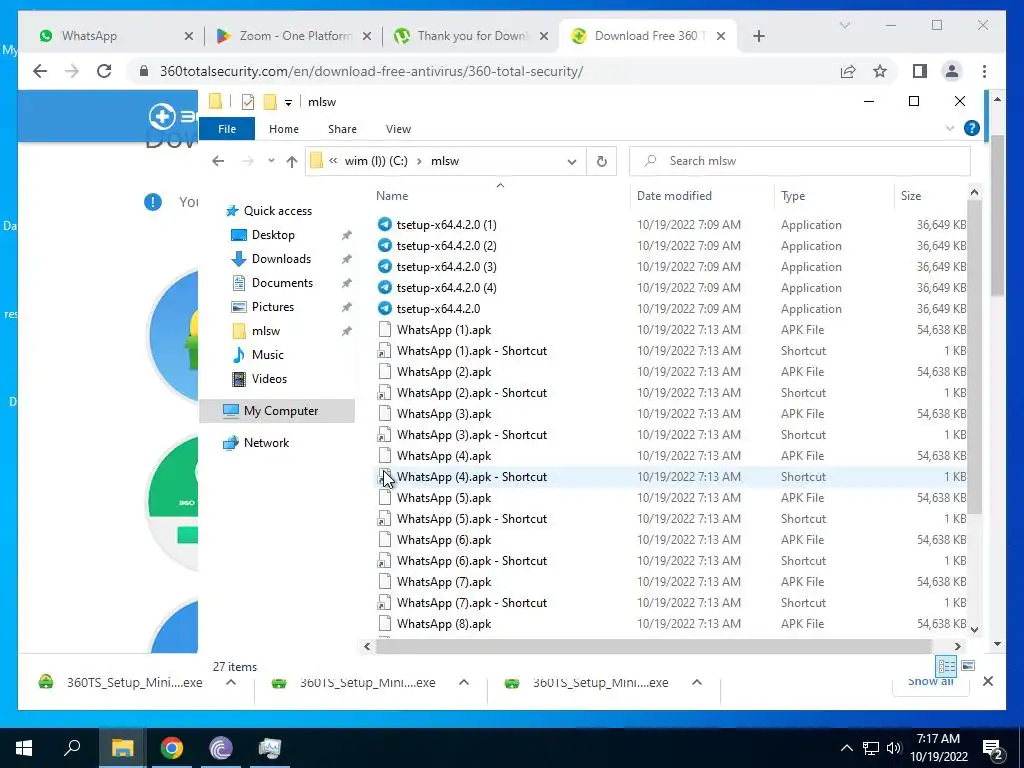Sort files by Type column
Image resolution: width=1024 pixels, height=768 pixels.
tap(793, 196)
